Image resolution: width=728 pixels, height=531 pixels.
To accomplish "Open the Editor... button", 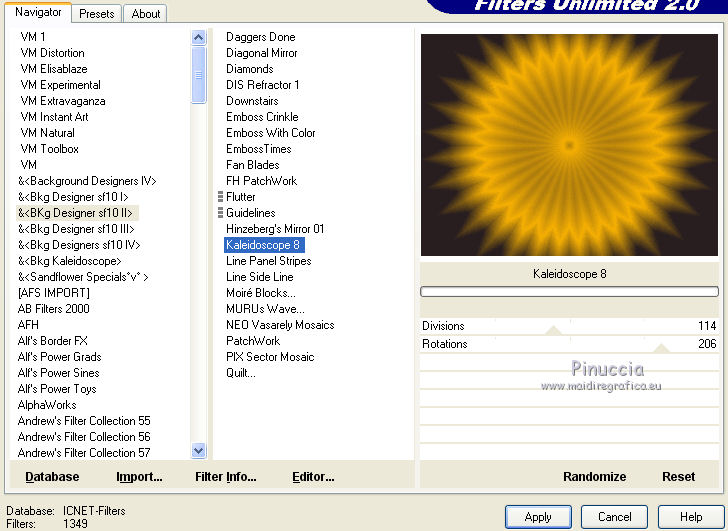I will tap(313, 477).
